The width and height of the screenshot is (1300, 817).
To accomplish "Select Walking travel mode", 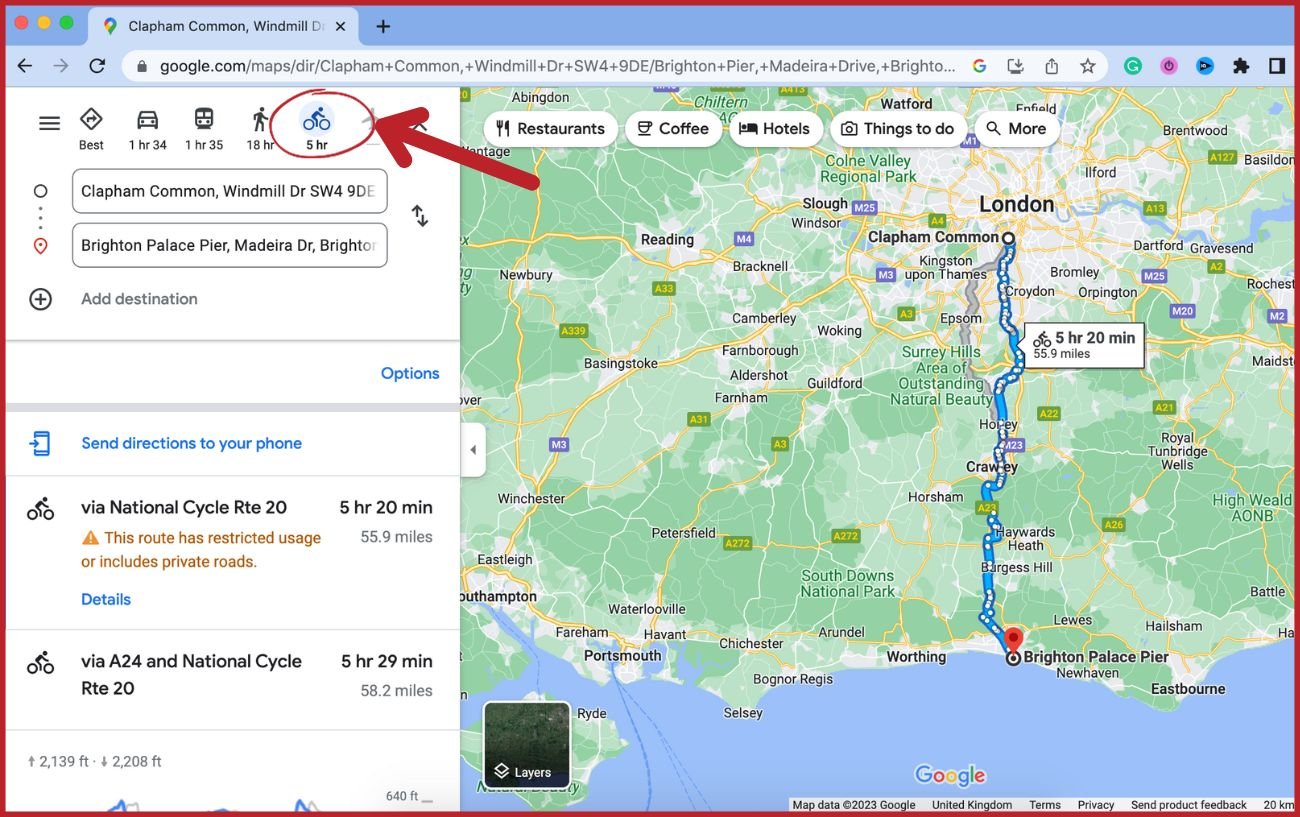I will click(260, 129).
